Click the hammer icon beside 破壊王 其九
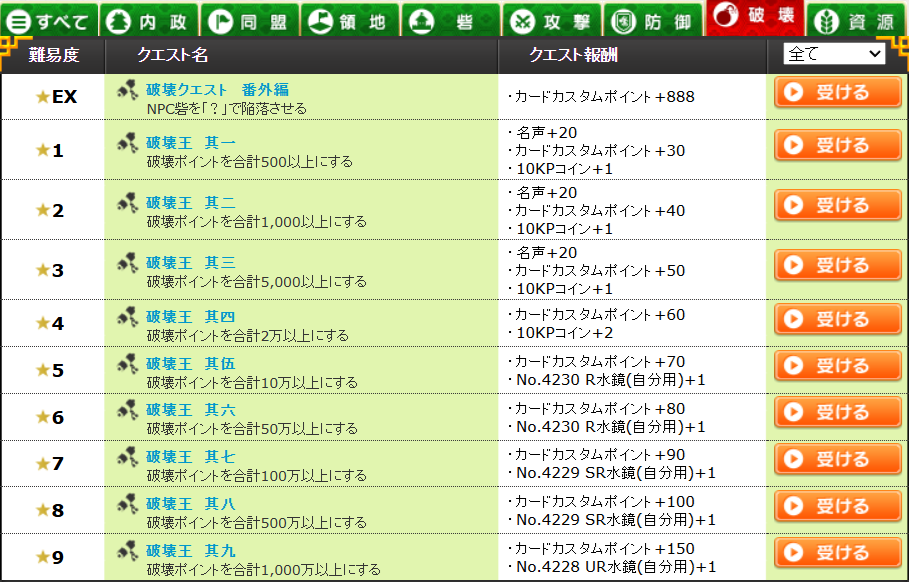The width and height of the screenshot is (909, 582). [128, 551]
